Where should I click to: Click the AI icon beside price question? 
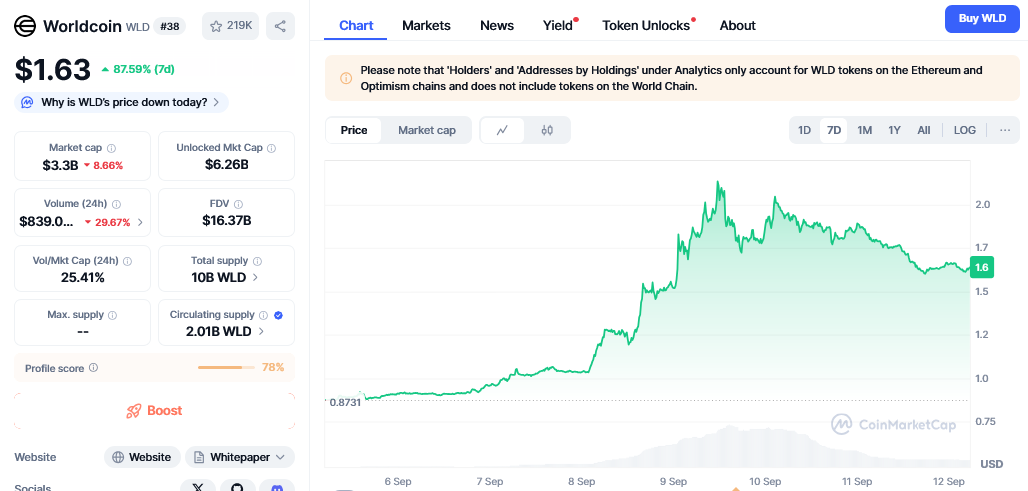point(27,102)
